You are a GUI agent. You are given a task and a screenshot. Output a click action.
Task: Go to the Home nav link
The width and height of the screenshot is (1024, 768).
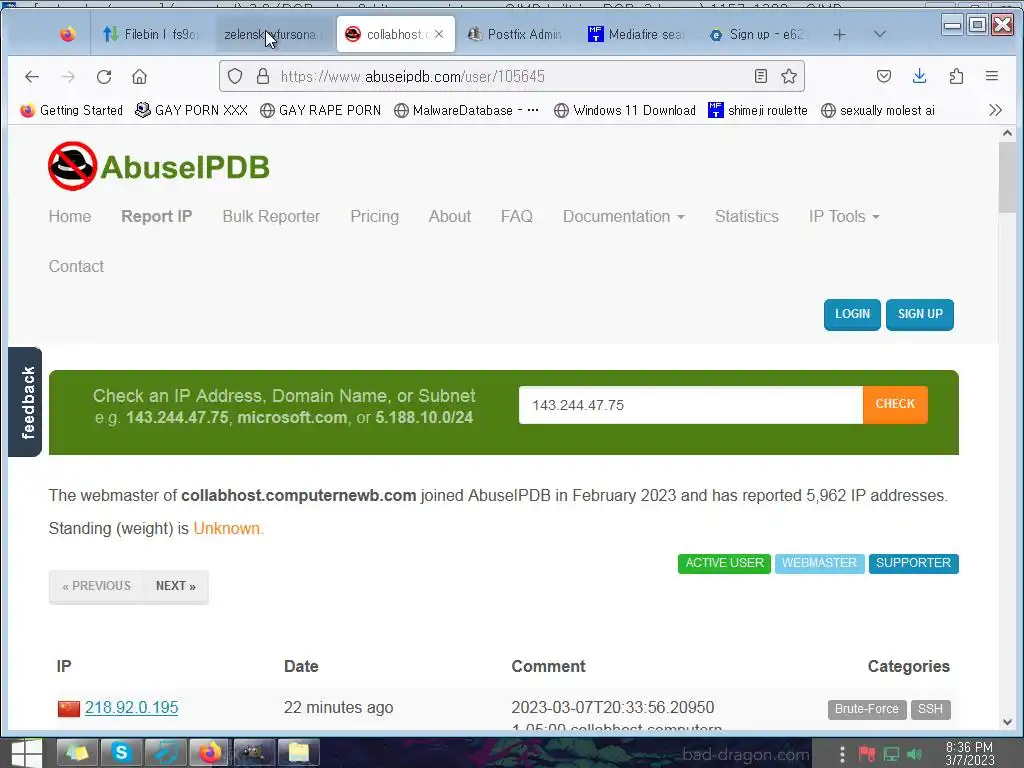[x=70, y=216]
